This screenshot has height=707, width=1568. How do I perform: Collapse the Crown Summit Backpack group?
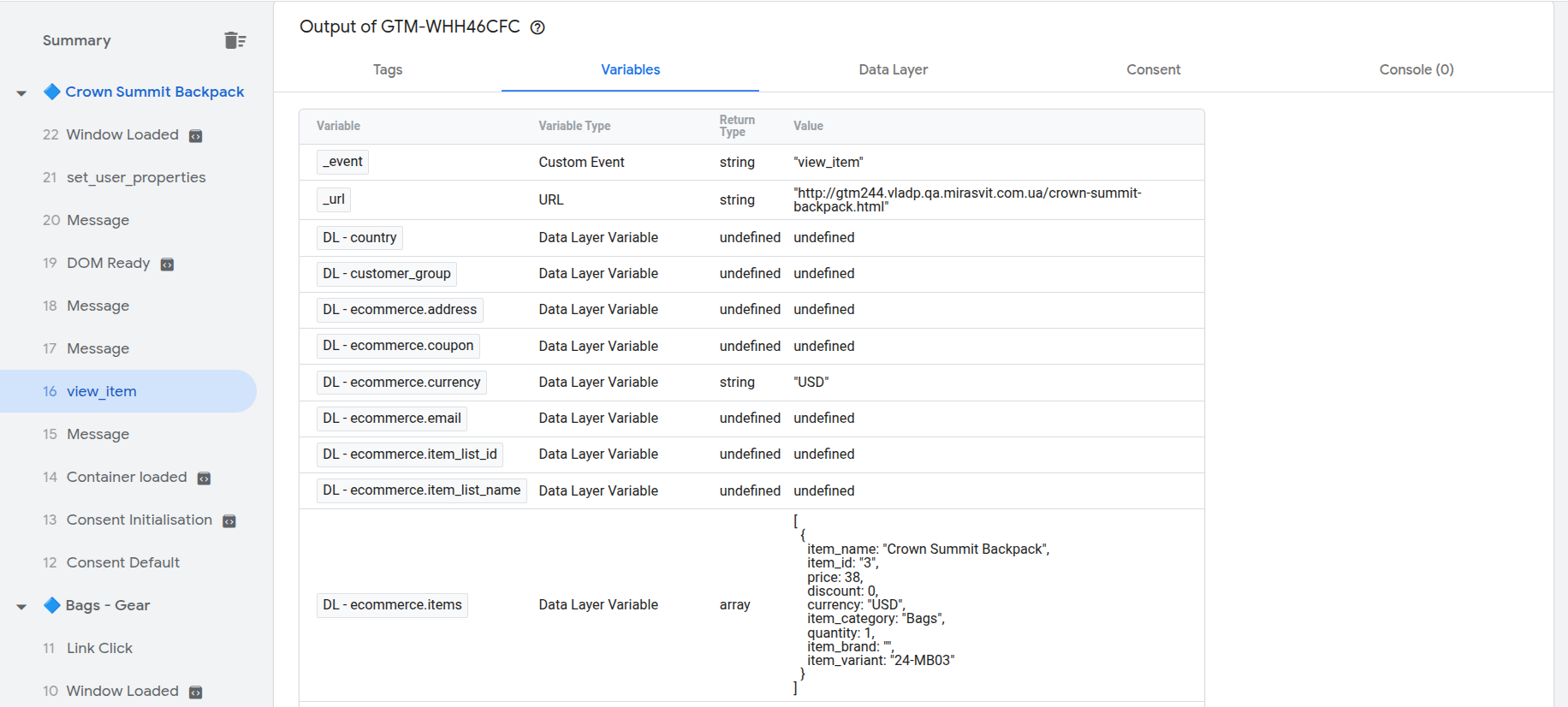21,93
